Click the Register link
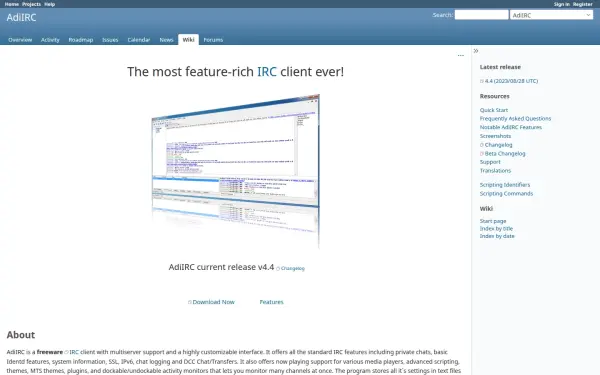The height and width of the screenshot is (375, 600). (582, 4)
